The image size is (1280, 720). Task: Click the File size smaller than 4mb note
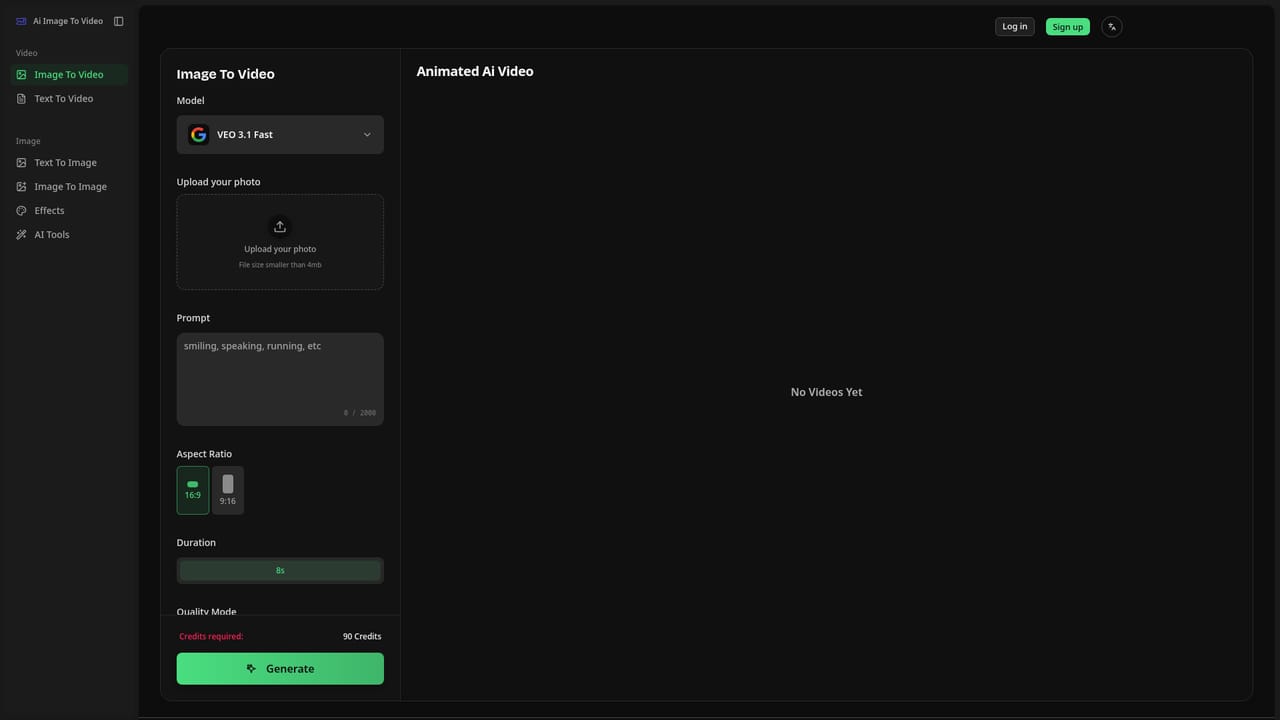point(280,265)
